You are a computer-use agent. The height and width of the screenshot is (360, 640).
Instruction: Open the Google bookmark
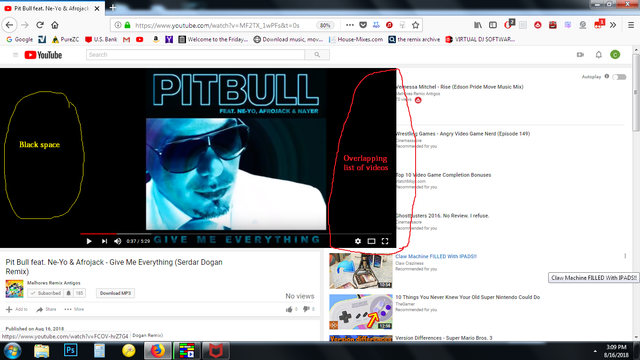pos(20,40)
